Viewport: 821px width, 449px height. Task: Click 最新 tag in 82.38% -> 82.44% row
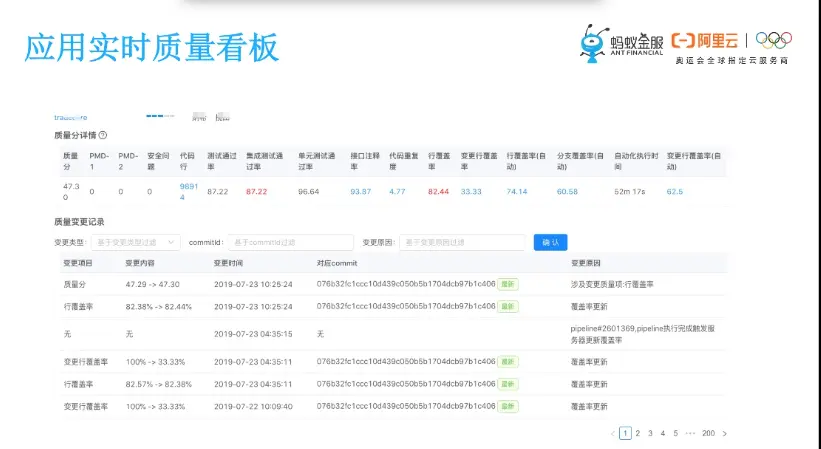(507, 306)
